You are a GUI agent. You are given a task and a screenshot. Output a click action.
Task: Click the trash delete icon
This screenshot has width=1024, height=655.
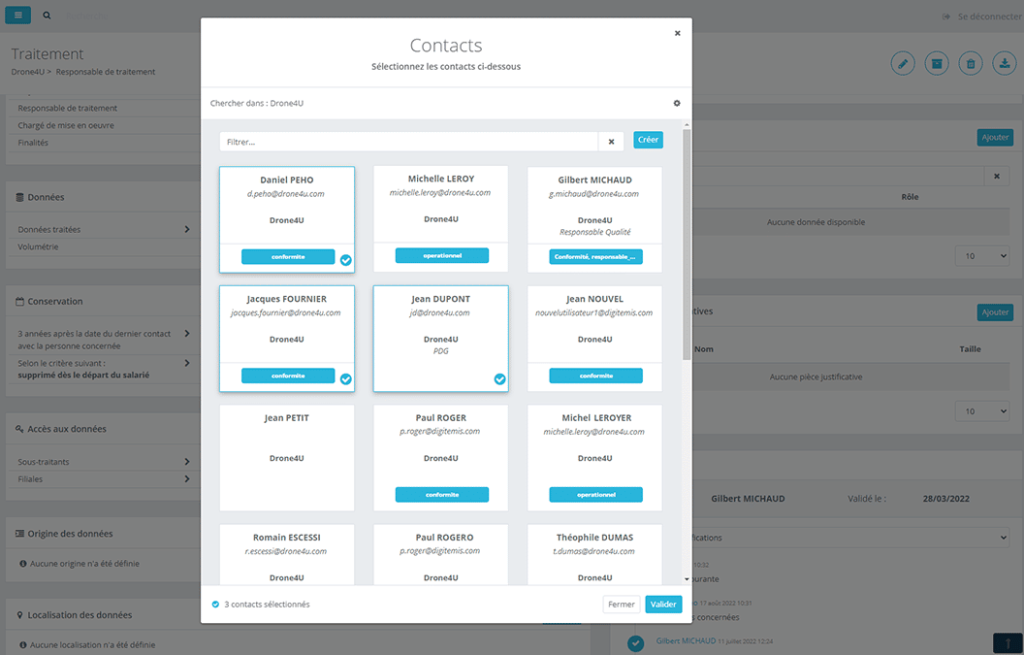[x=970, y=64]
